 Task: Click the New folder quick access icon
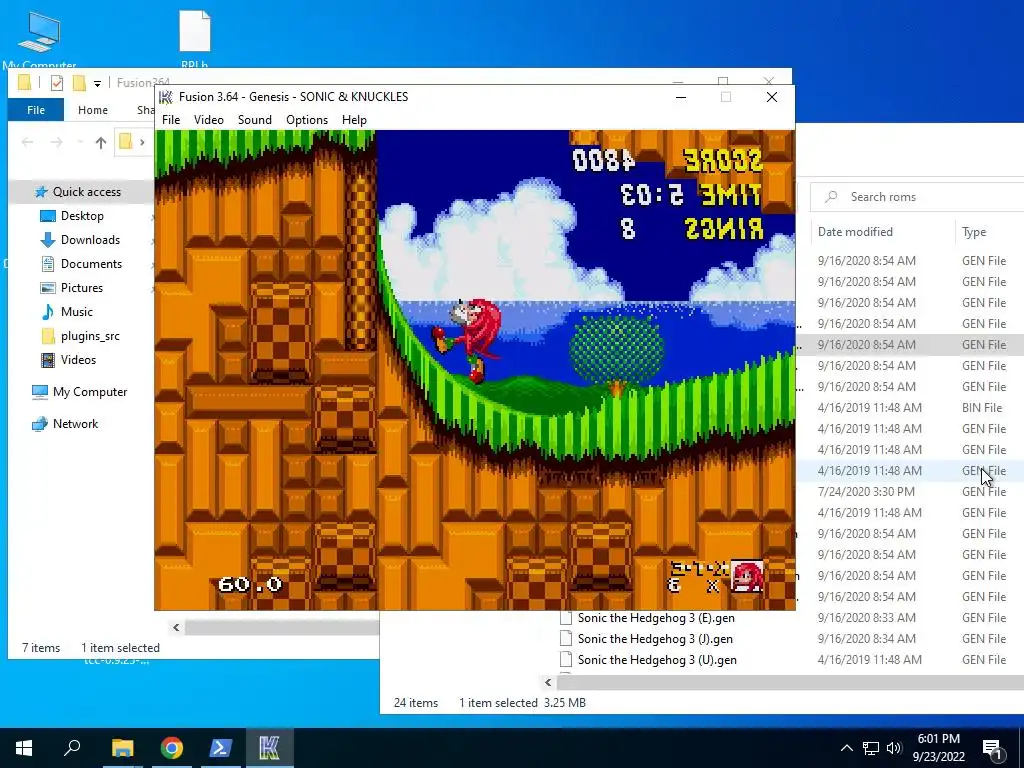pyautogui.click(x=79, y=83)
